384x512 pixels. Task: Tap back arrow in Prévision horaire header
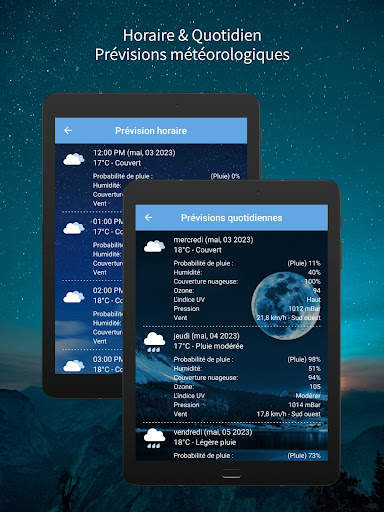tap(68, 131)
